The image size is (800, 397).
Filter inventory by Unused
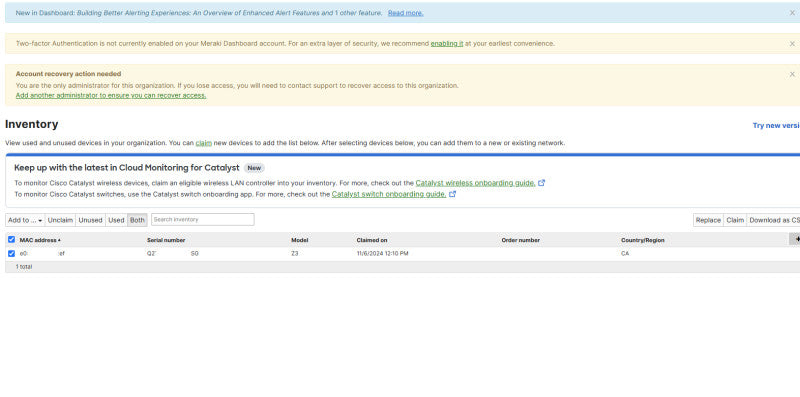coord(90,220)
